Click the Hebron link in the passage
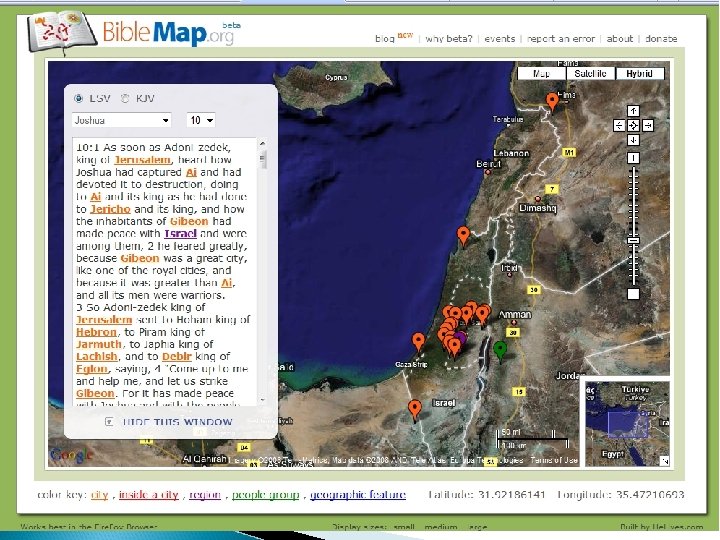The width and height of the screenshot is (720, 540). (x=96, y=332)
